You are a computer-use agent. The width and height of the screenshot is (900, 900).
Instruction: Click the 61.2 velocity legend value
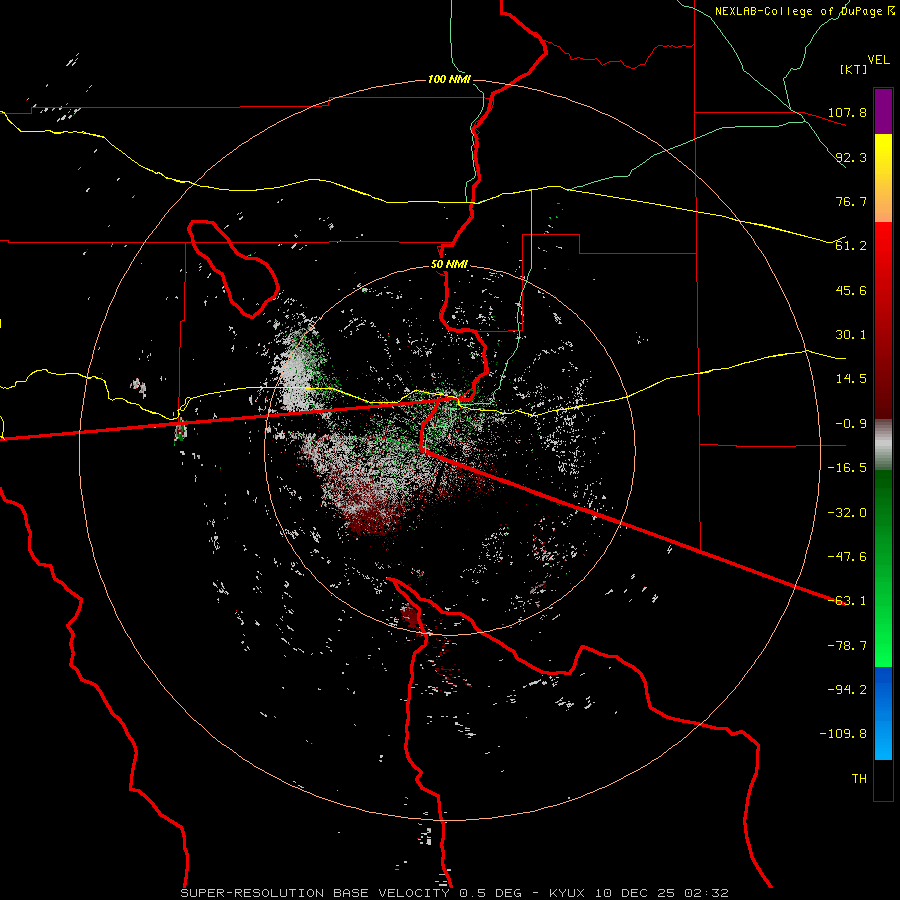click(x=851, y=246)
